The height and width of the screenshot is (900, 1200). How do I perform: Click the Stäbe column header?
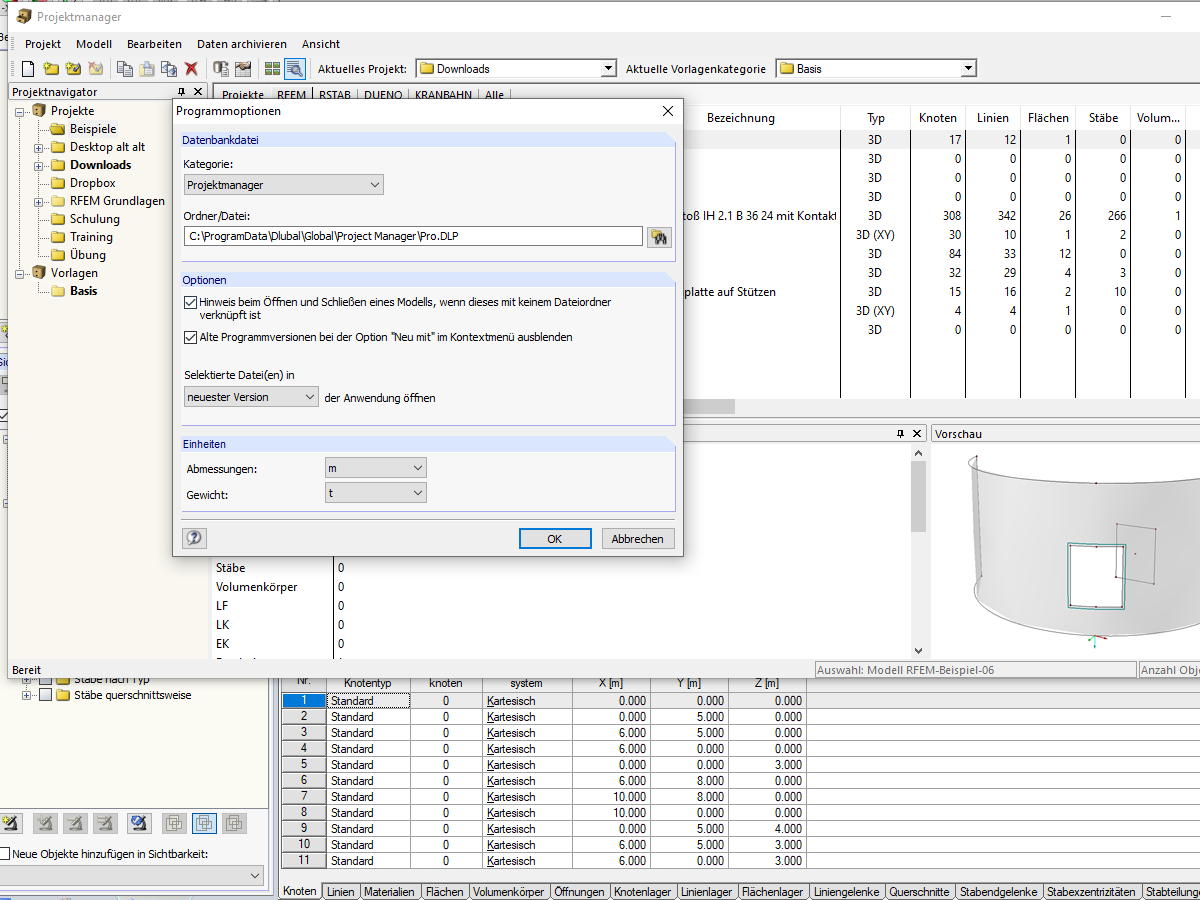(x=1103, y=118)
